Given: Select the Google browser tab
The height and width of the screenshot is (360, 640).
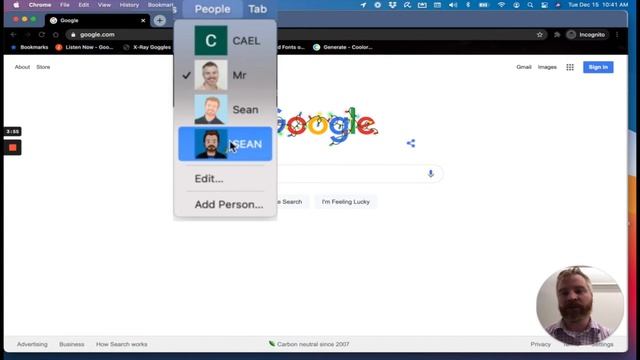Looking at the screenshot, I should tap(98, 20).
